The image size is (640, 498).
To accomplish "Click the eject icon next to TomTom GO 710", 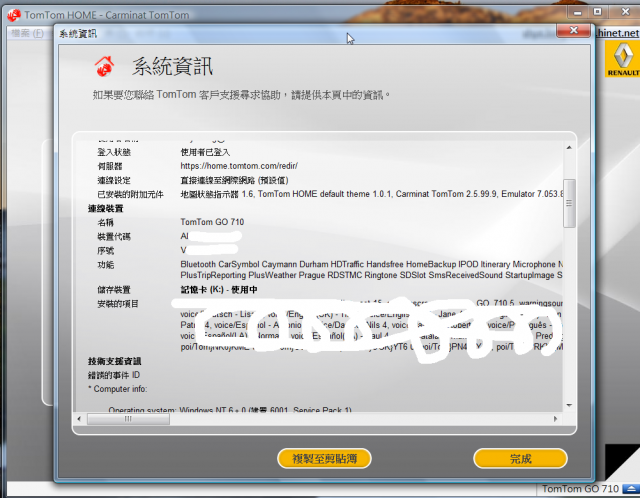I will pos(631,489).
